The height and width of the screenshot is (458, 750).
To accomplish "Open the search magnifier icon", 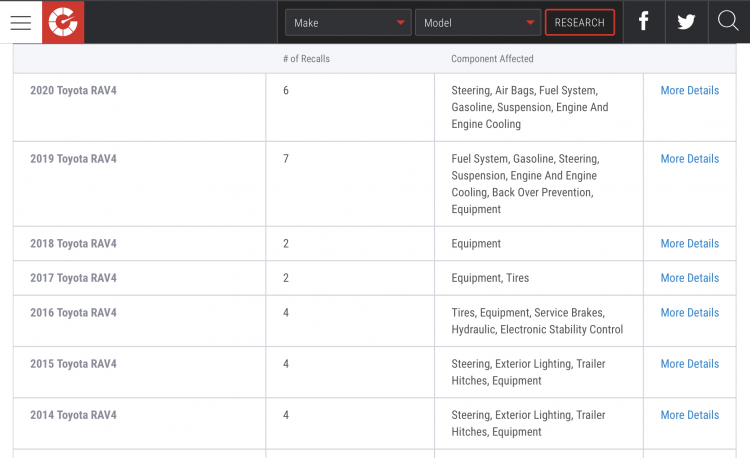I will (728, 21).
